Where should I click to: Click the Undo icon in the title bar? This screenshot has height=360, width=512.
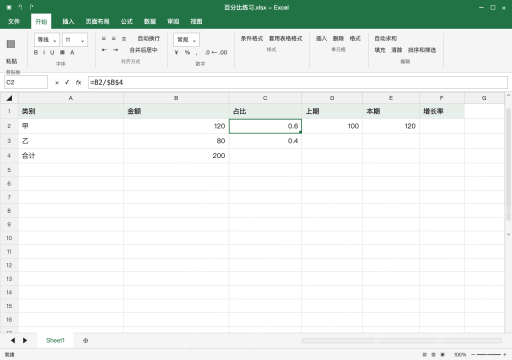point(20,7)
